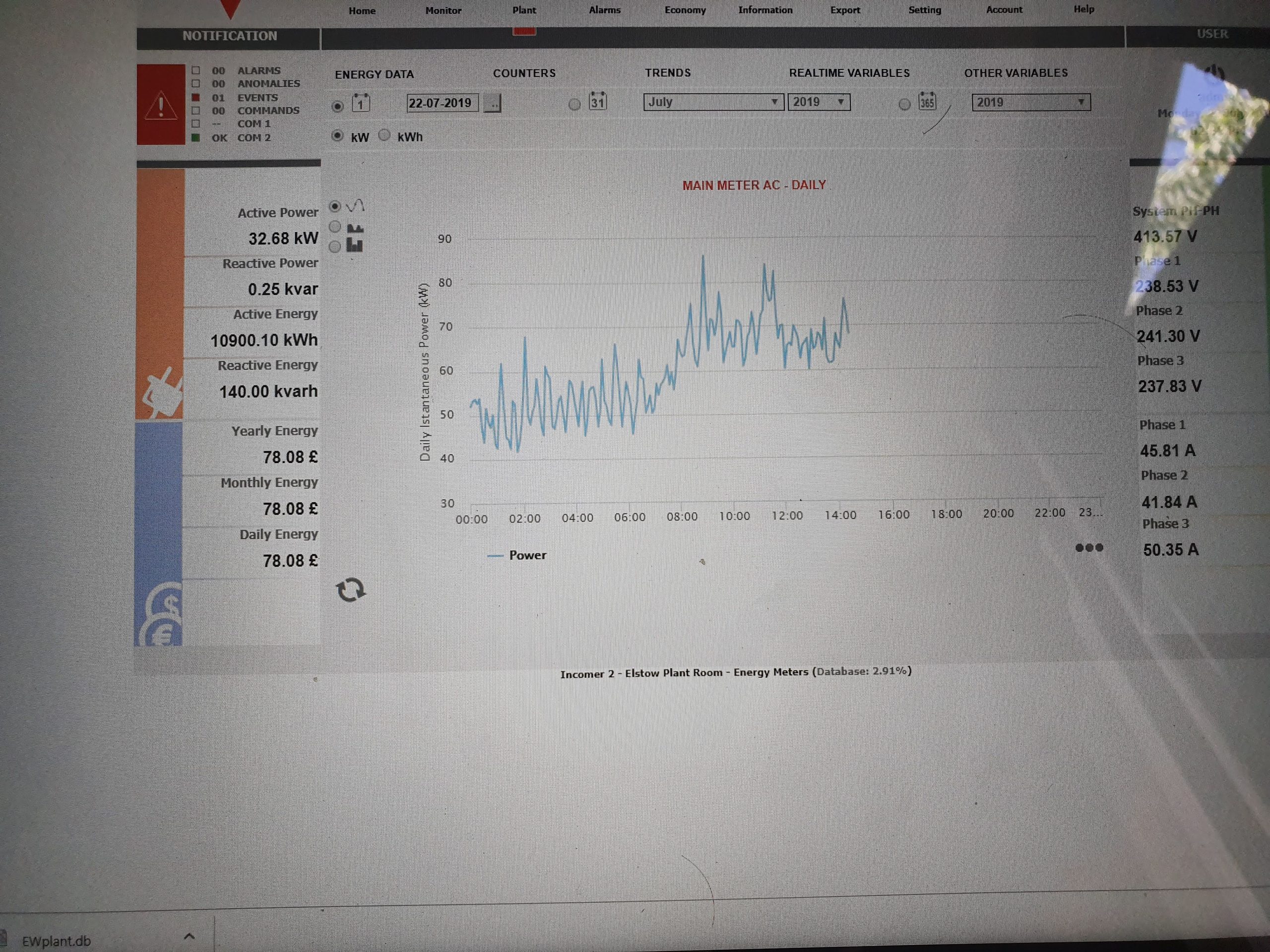Click the Active Power value 32.68 kW

pyautogui.click(x=283, y=238)
